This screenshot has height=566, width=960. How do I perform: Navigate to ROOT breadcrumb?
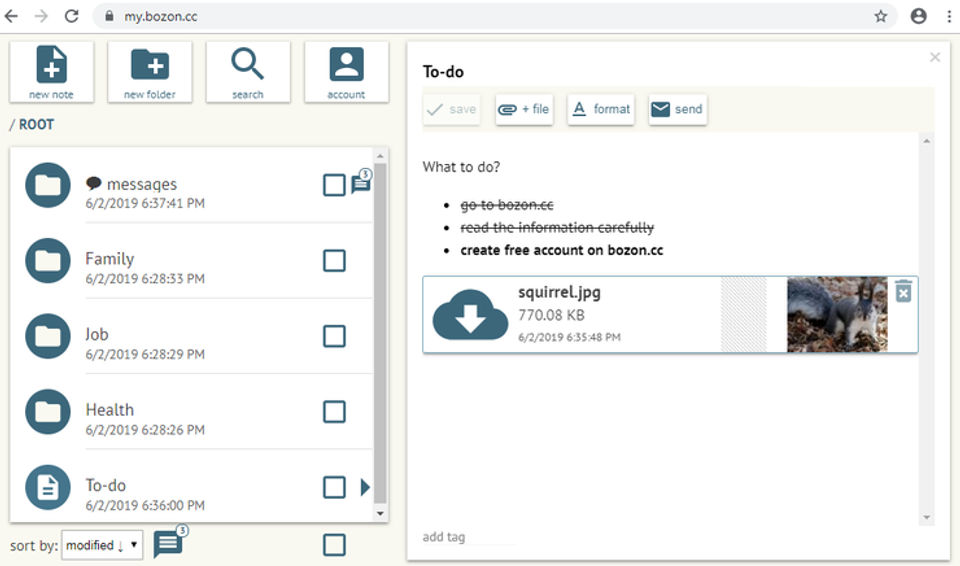36,125
